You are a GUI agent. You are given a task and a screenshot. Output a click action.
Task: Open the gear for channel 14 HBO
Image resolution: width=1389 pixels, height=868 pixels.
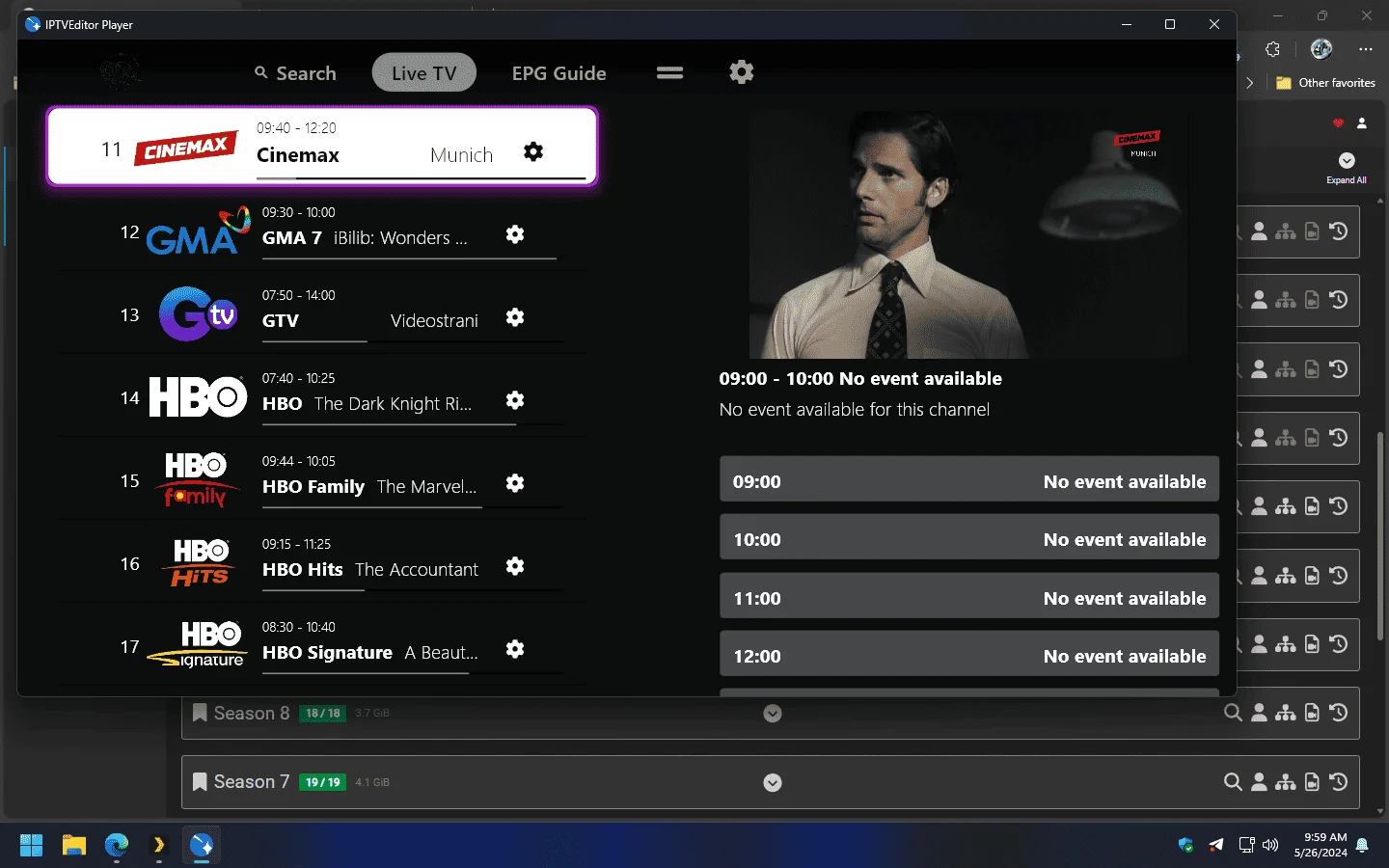[x=515, y=400]
